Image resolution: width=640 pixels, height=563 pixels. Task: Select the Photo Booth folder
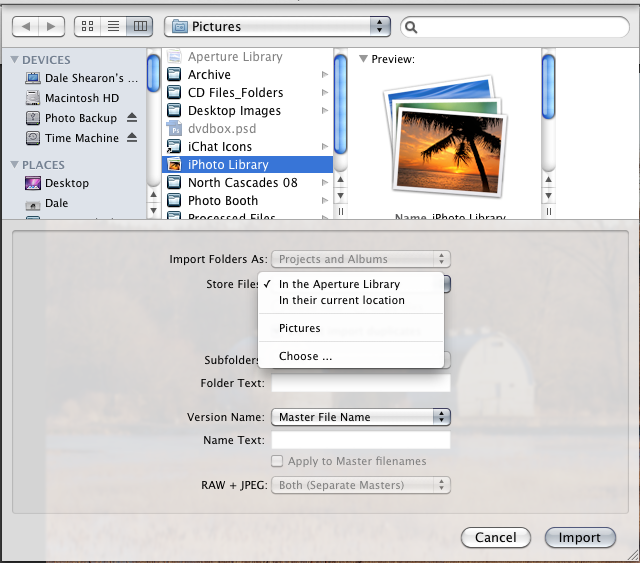pos(247,200)
